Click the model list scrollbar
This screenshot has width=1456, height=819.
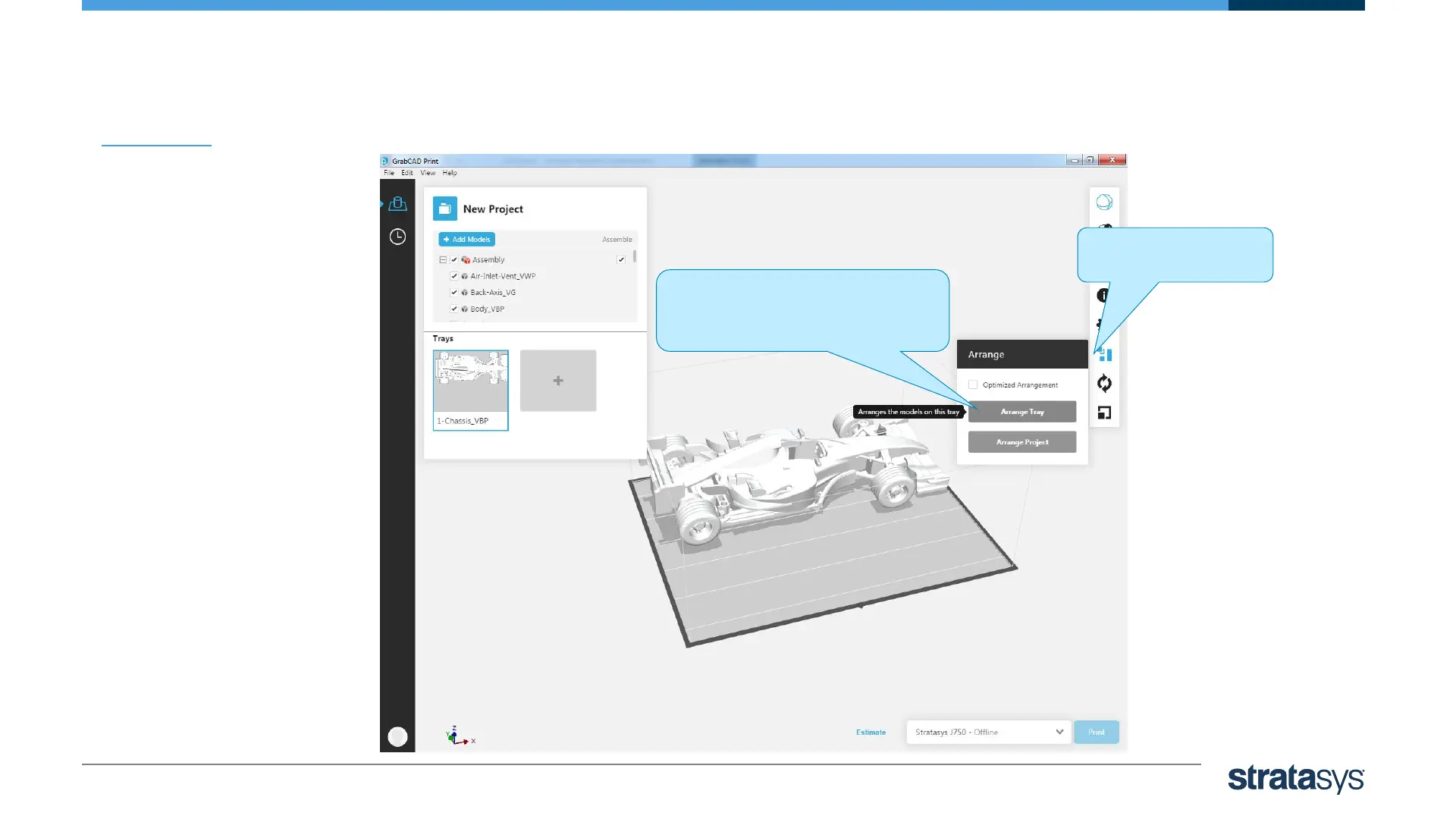click(x=635, y=258)
